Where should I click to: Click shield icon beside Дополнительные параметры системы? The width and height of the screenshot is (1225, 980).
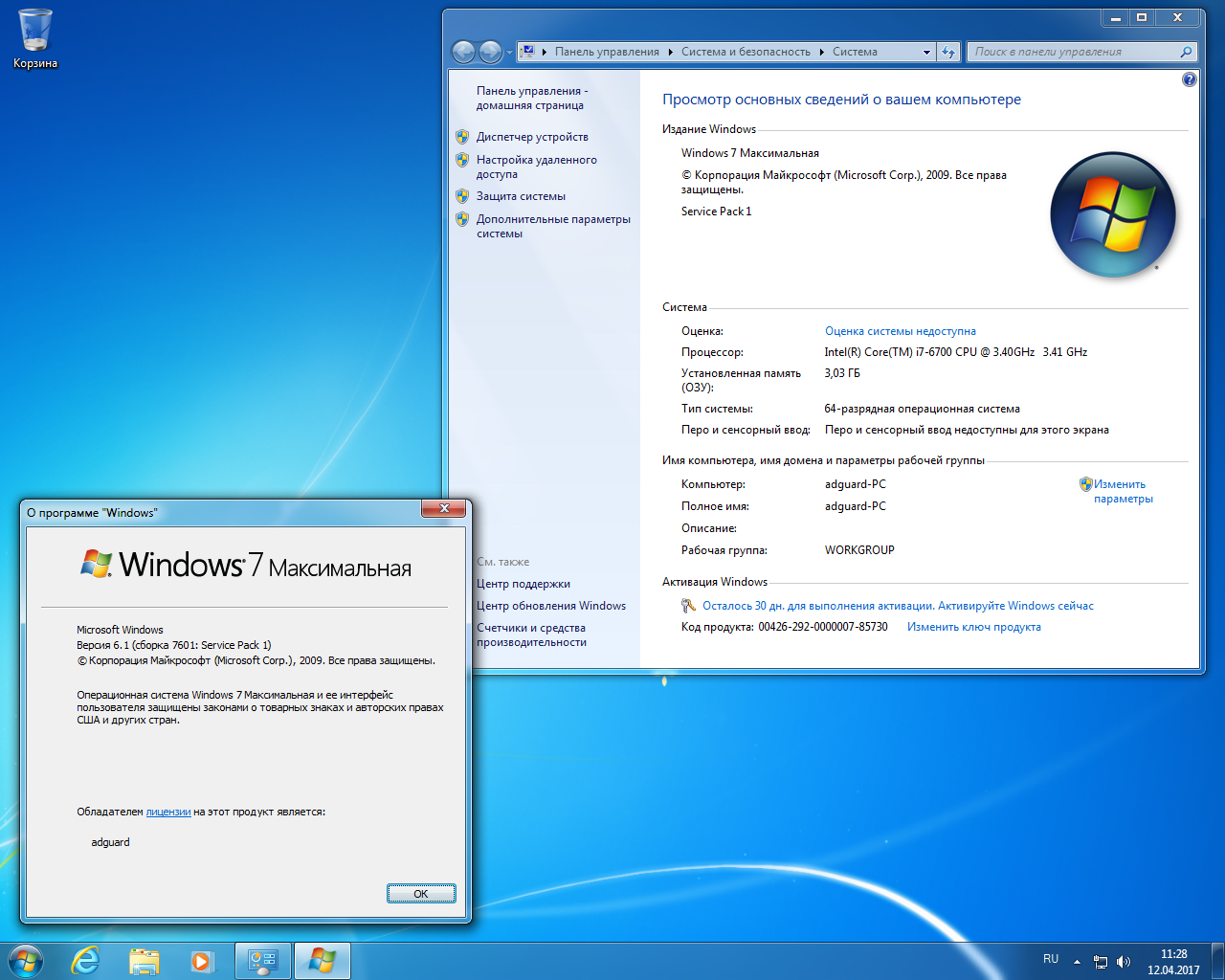coord(462,219)
